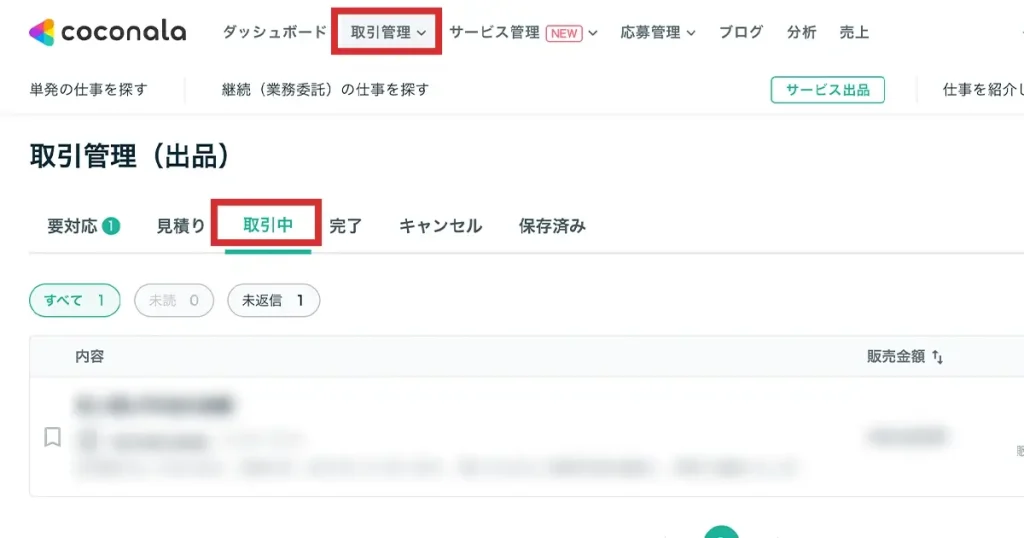This screenshot has width=1024, height=538.
Task: Switch to the 見積り tab
Action: (x=181, y=226)
